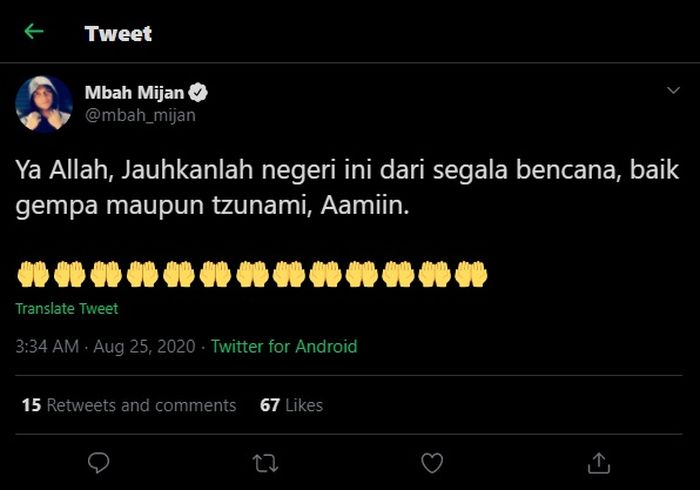Click the verified badge next to Mbah Mijan
The width and height of the screenshot is (700, 490).
[199, 94]
